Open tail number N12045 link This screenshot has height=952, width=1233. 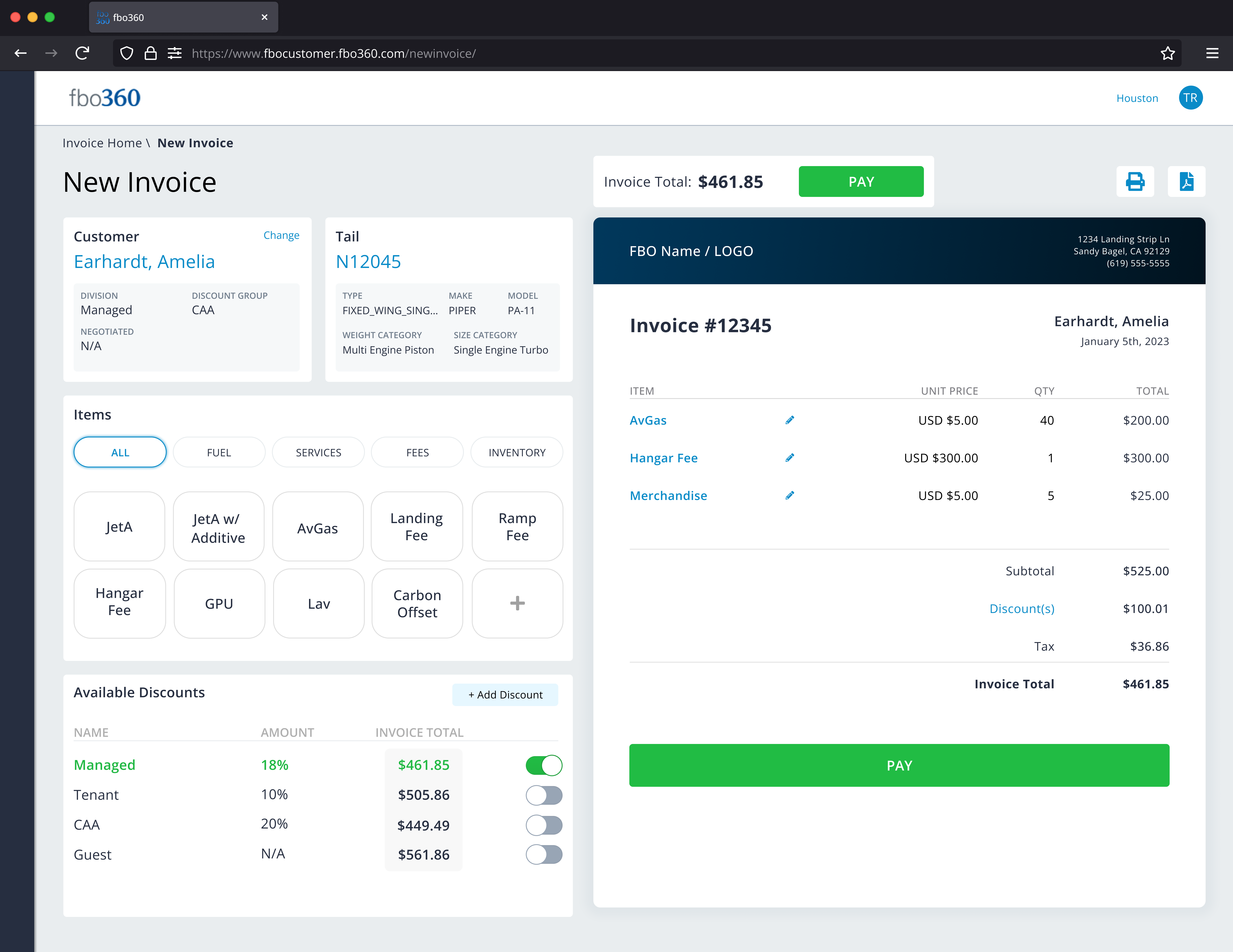(x=368, y=262)
